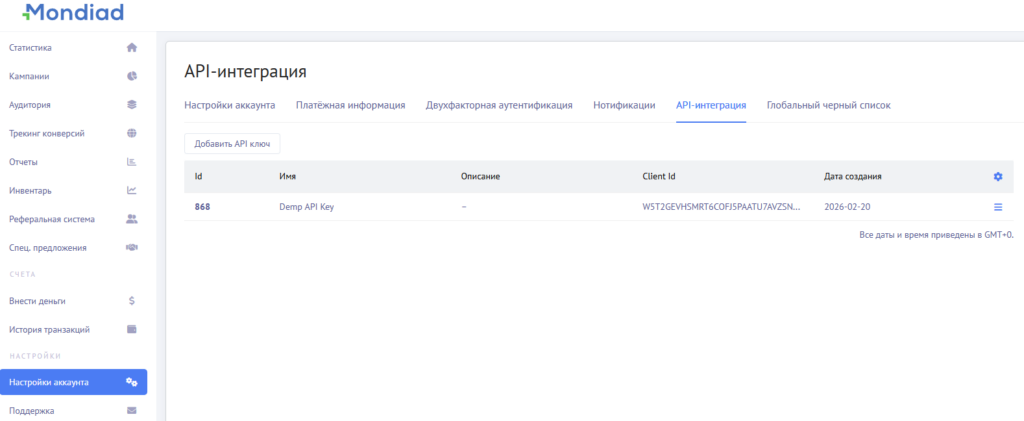Click the globe icon beside Трекинг конверсий
The image size is (1024, 421).
pos(131,133)
